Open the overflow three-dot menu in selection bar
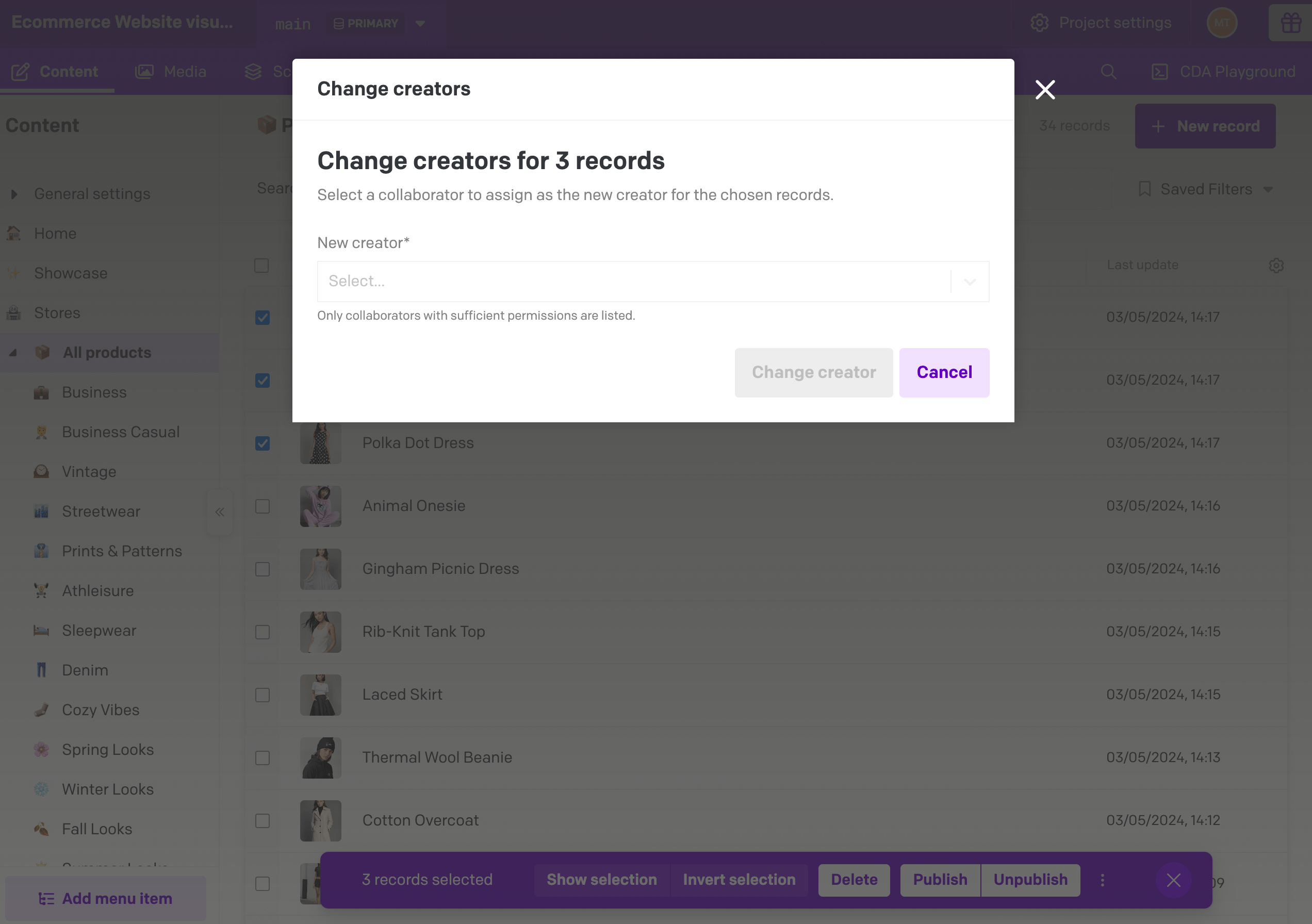Image resolution: width=1312 pixels, height=924 pixels. click(1102, 880)
